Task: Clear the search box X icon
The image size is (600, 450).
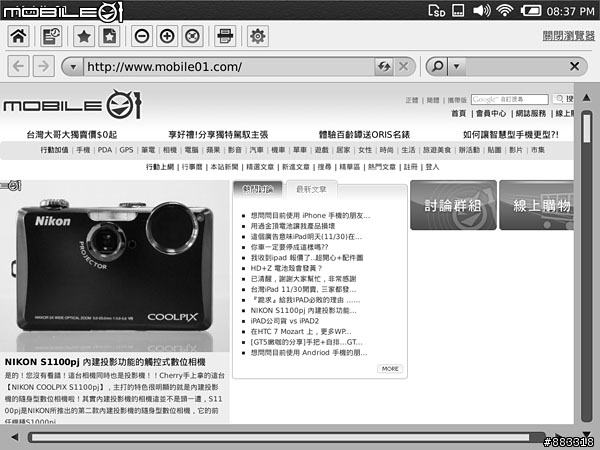Action: pos(574,67)
